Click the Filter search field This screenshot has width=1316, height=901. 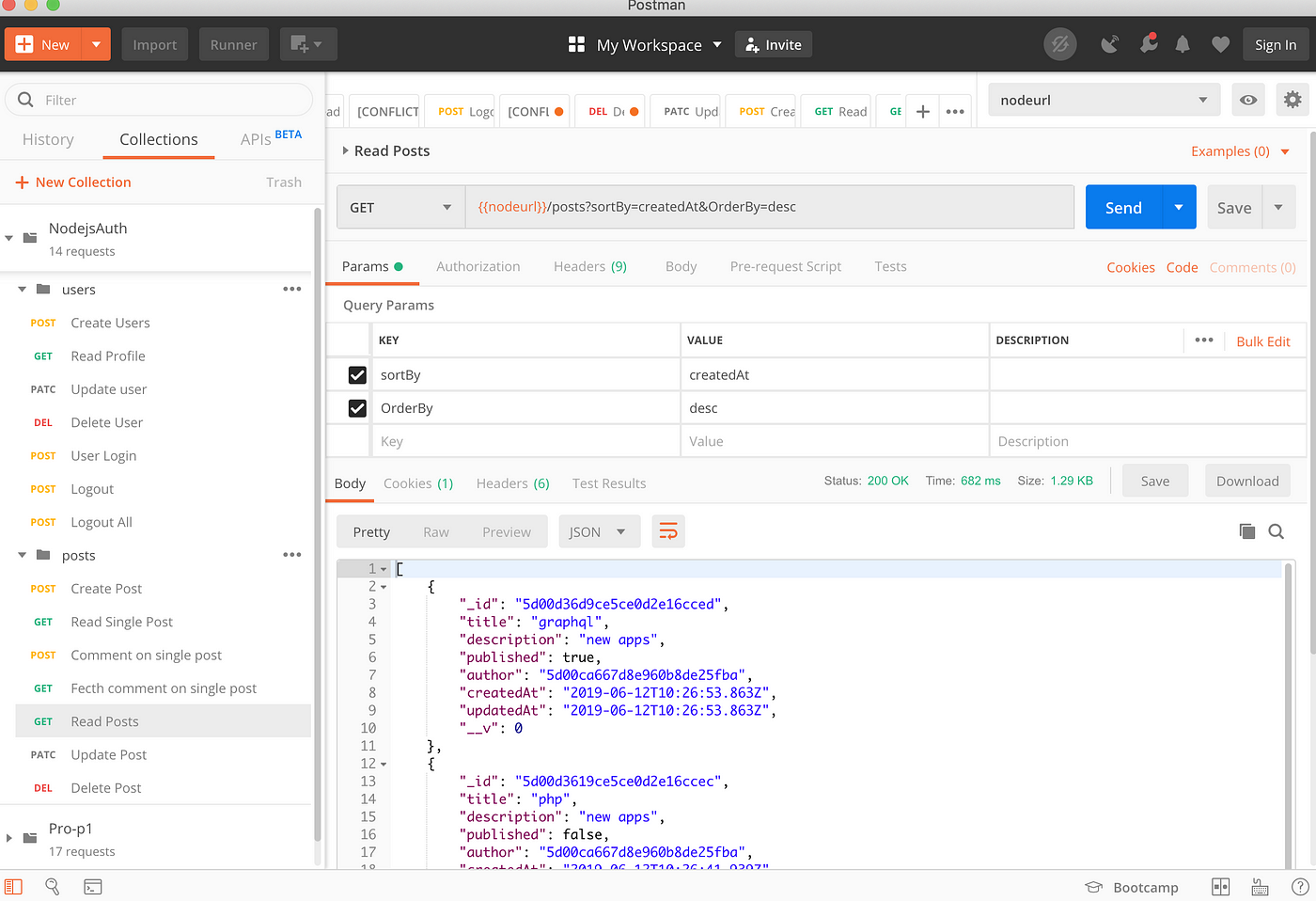[159, 100]
